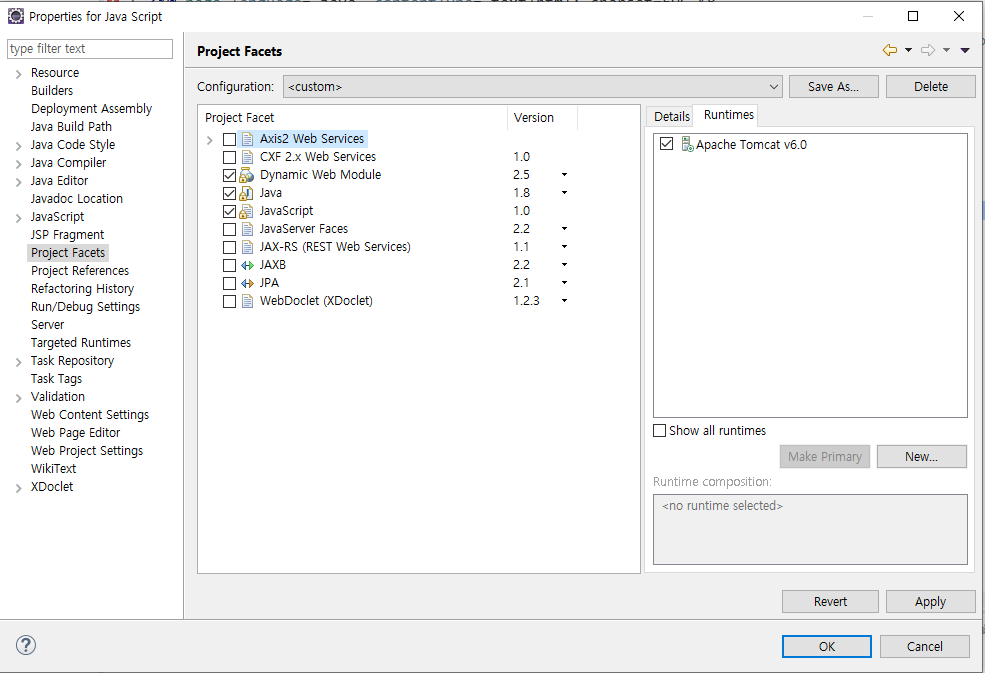This screenshot has height=673, width=985.
Task: Open the view menu dropdown arrow
Action: click(965, 50)
